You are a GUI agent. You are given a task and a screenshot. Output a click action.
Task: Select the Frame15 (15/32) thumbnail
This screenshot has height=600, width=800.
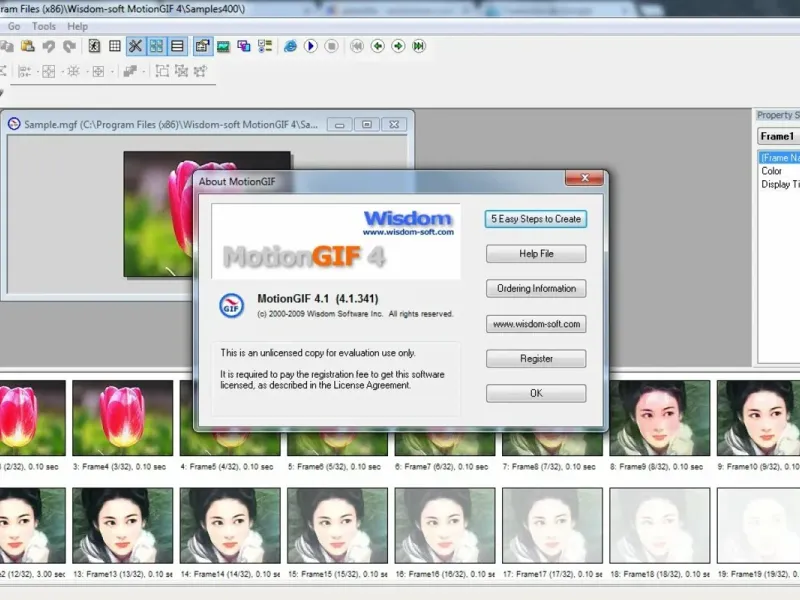click(x=337, y=526)
